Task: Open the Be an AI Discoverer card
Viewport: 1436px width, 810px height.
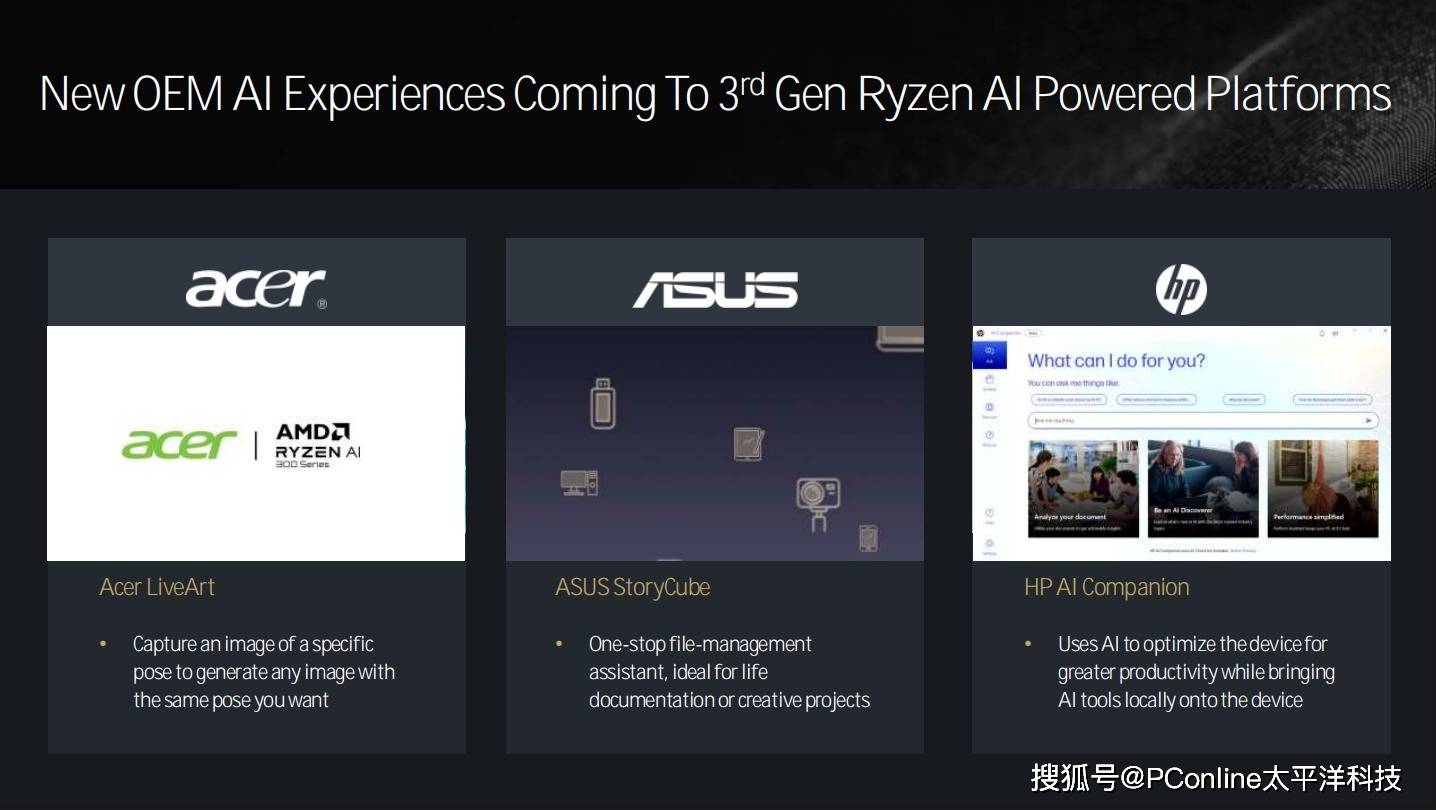Action: pyautogui.click(x=1203, y=489)
